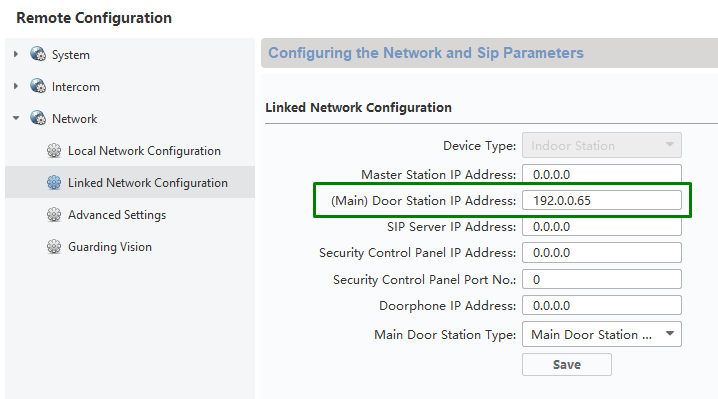The height and width of the screenshot is (399, 718).
Task: Expand the System tree node arrow
Action: tap(16, 54)
